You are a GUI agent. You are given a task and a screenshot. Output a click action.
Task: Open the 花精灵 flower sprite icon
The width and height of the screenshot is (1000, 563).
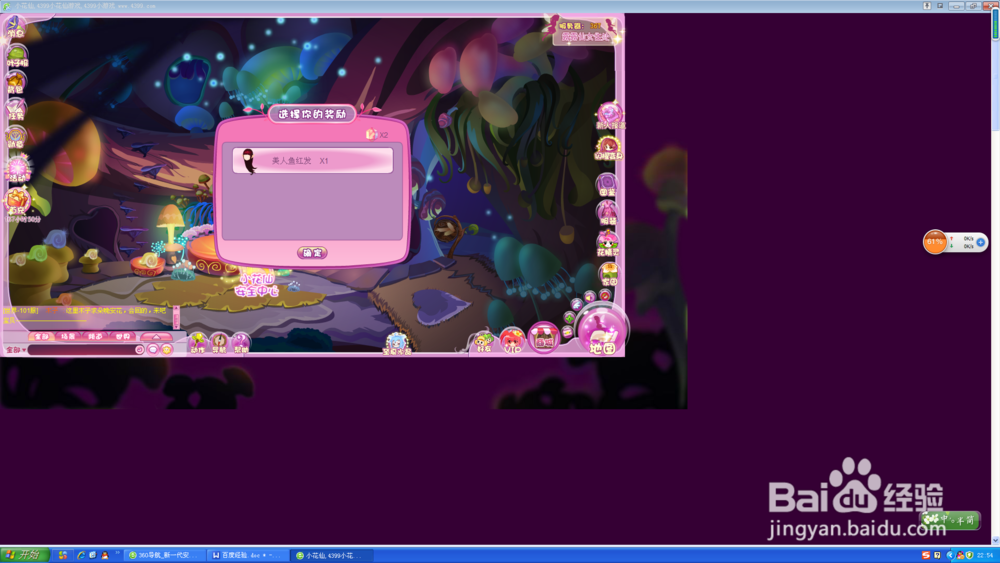point(607,243)
